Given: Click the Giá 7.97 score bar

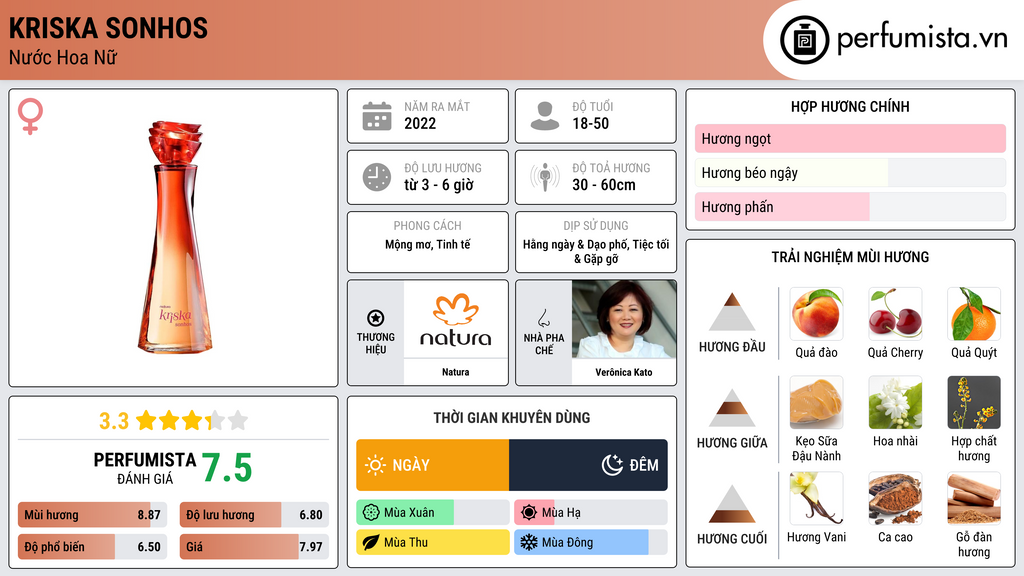Looking at the screenshot, I should pos(254,547).
